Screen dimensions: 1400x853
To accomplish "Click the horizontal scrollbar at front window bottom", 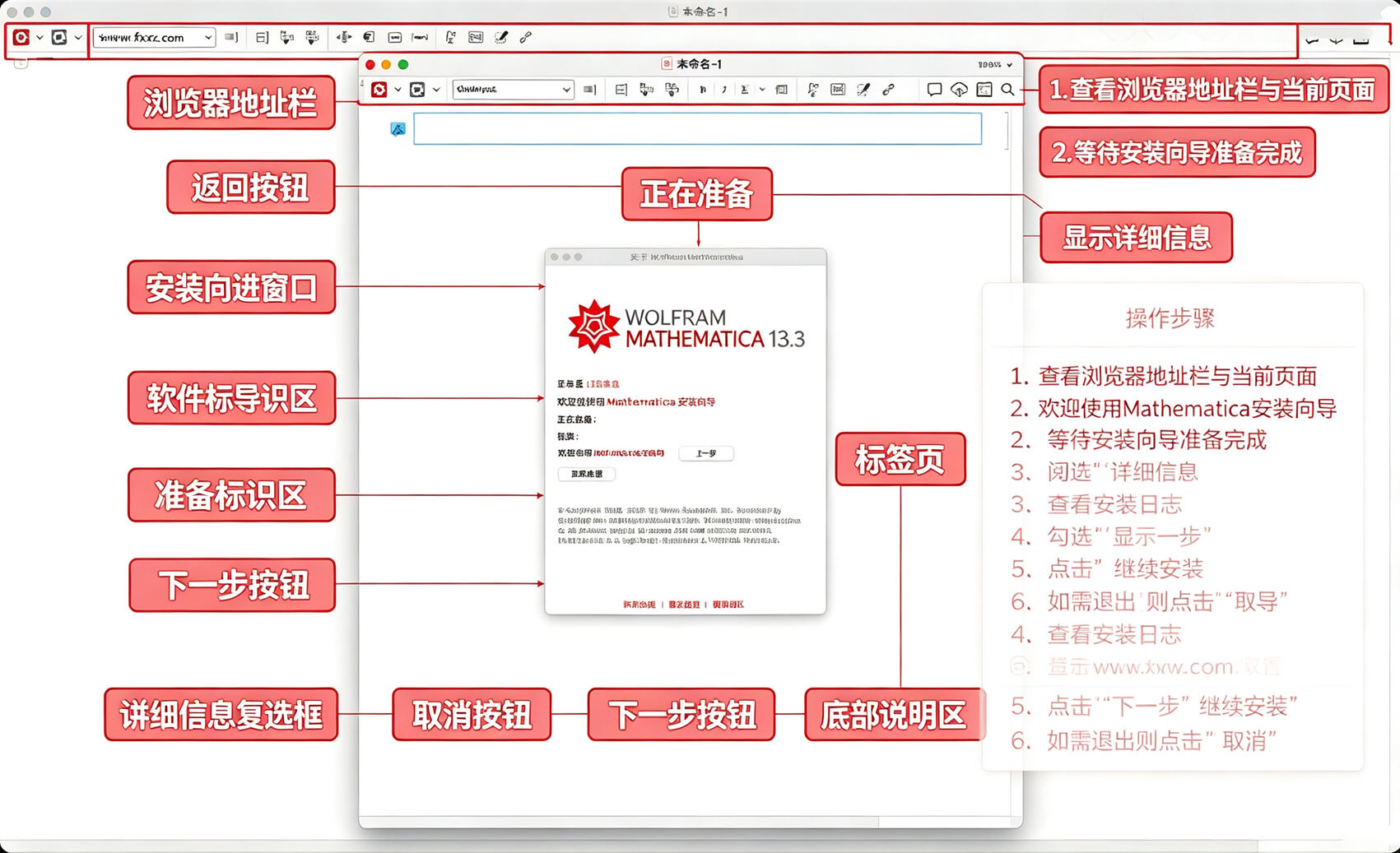I will [x=620, y=822].
